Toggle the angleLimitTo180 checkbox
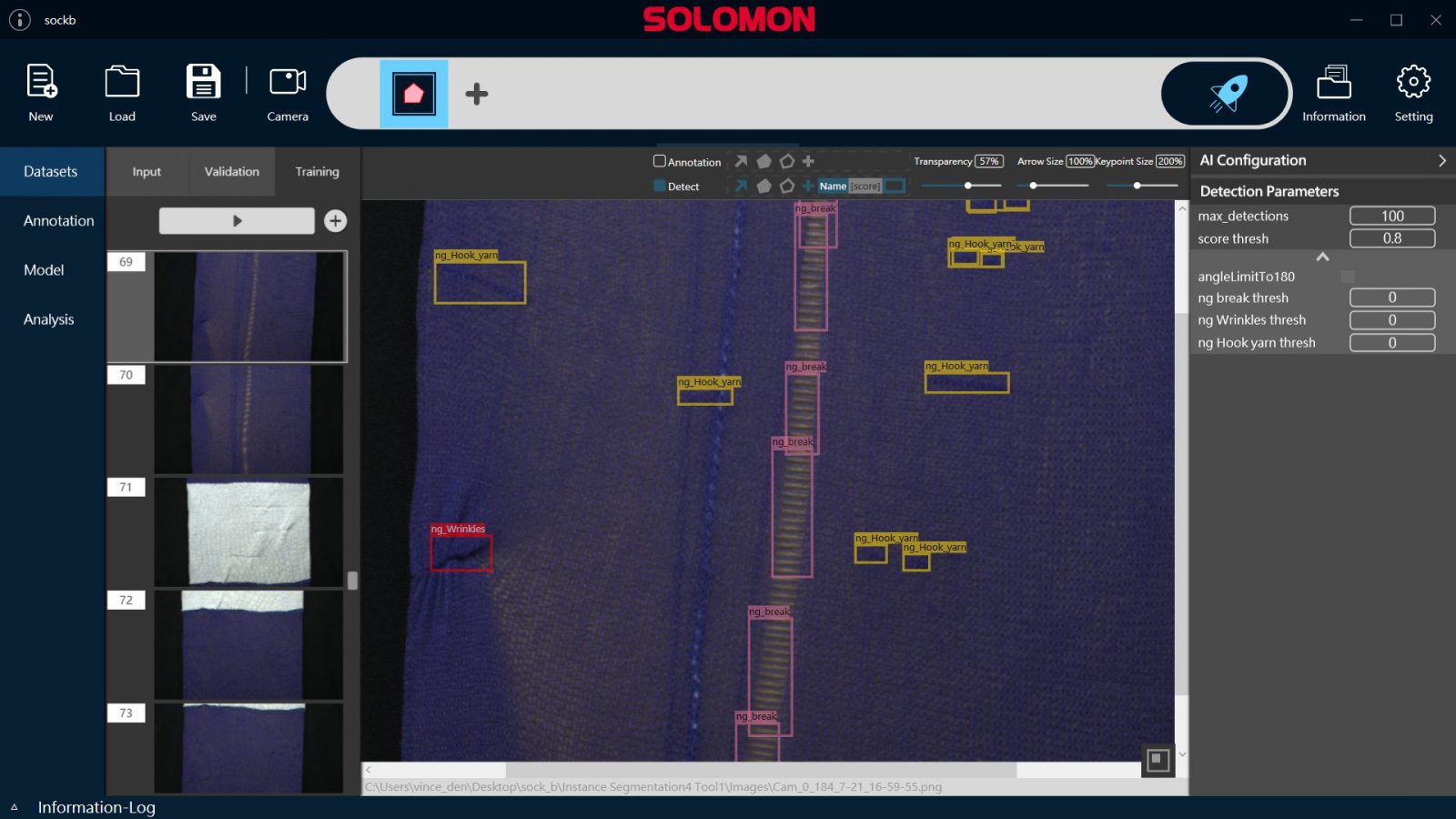 coord(1348,277)
